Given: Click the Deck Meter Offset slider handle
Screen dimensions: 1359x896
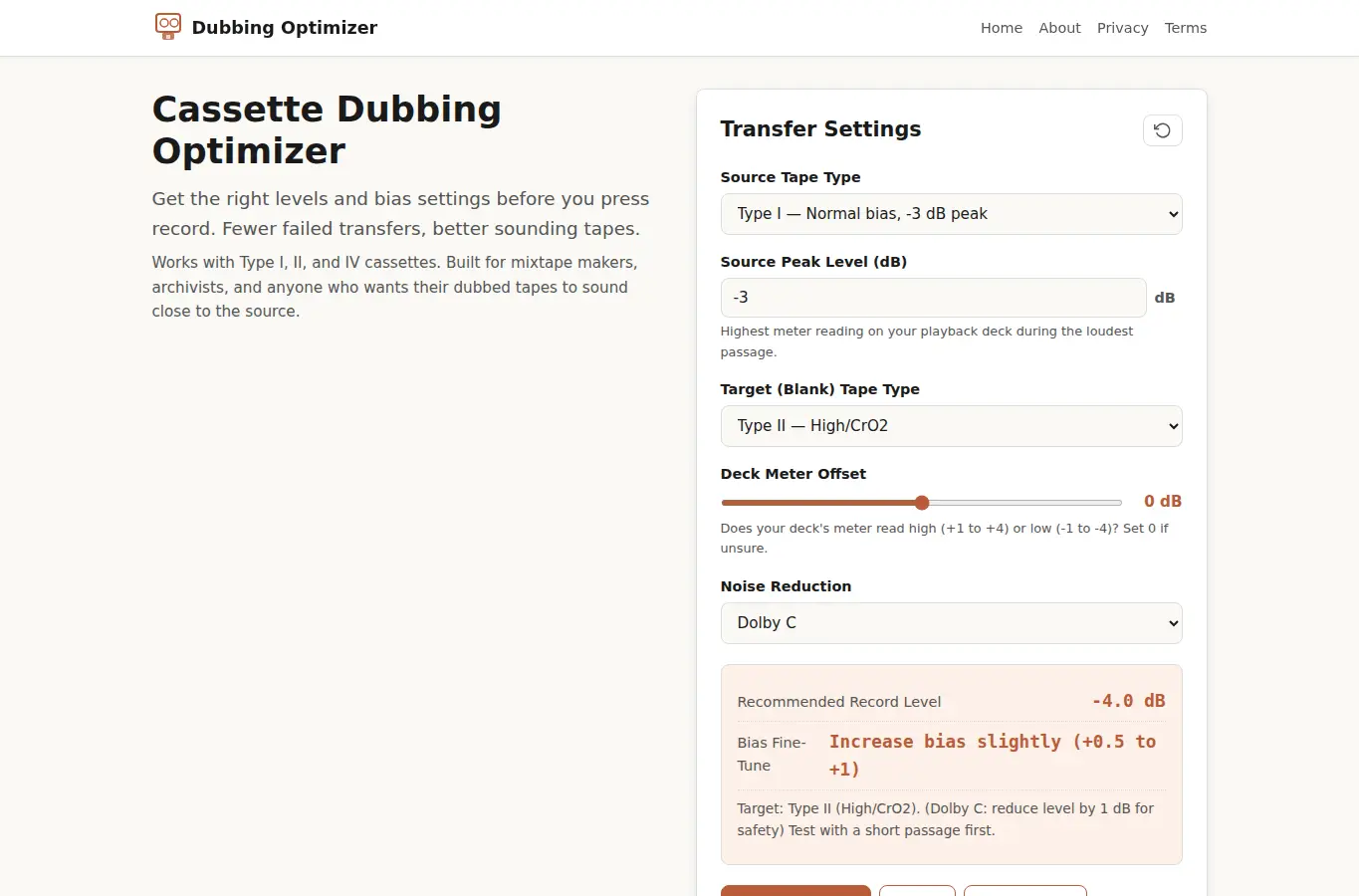Looking at the screenshot, I should click(922, 503).
